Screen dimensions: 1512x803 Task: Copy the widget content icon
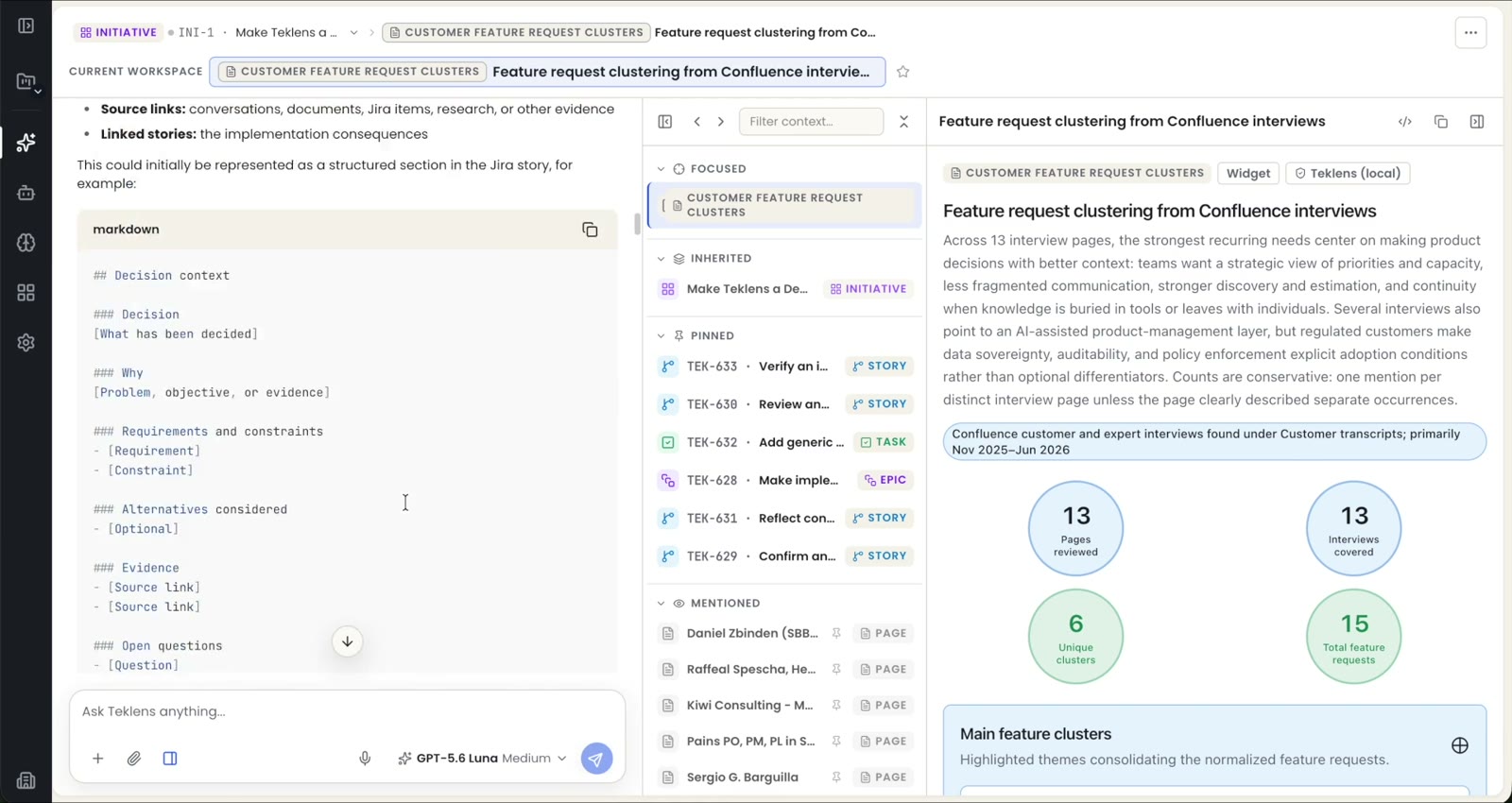tap(1441, 122)
